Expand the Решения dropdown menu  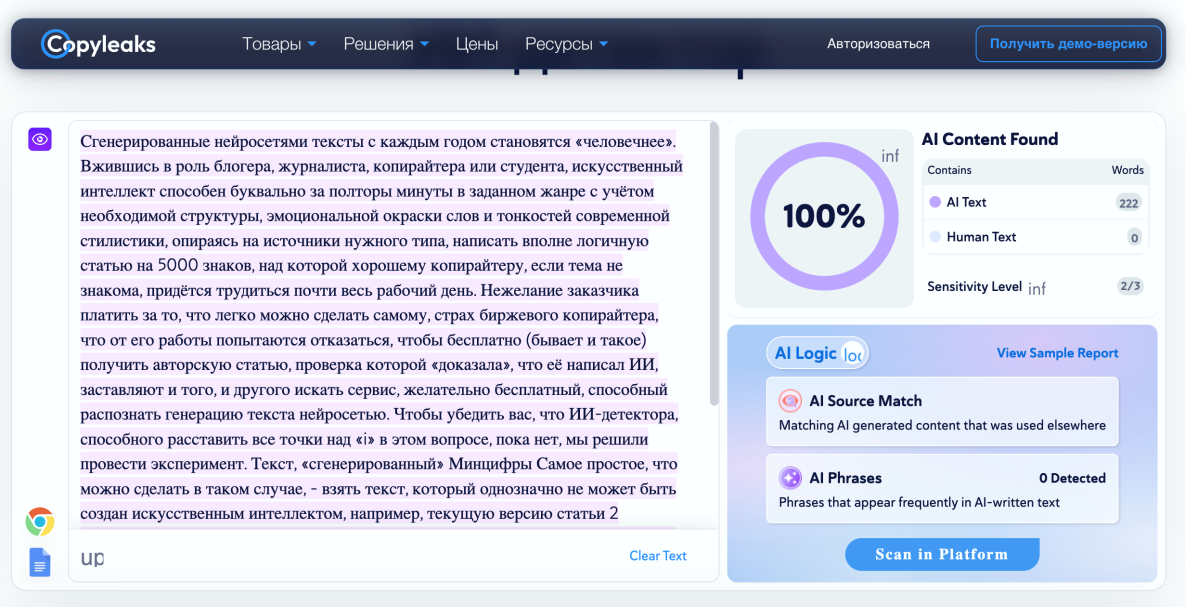386,44
